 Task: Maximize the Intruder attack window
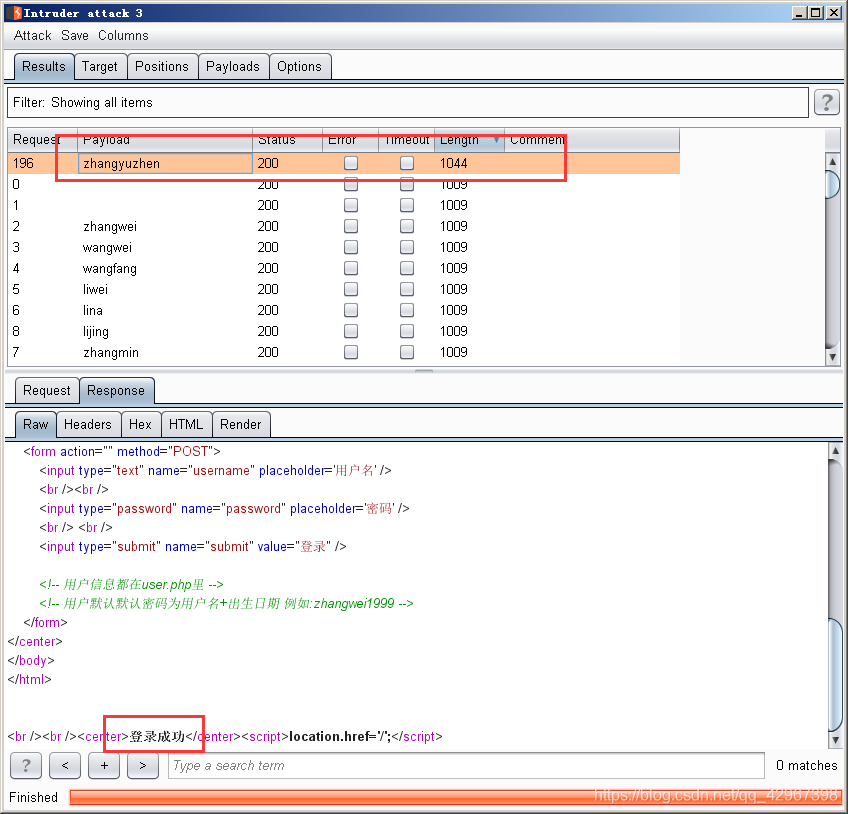(x=816, y=12)
